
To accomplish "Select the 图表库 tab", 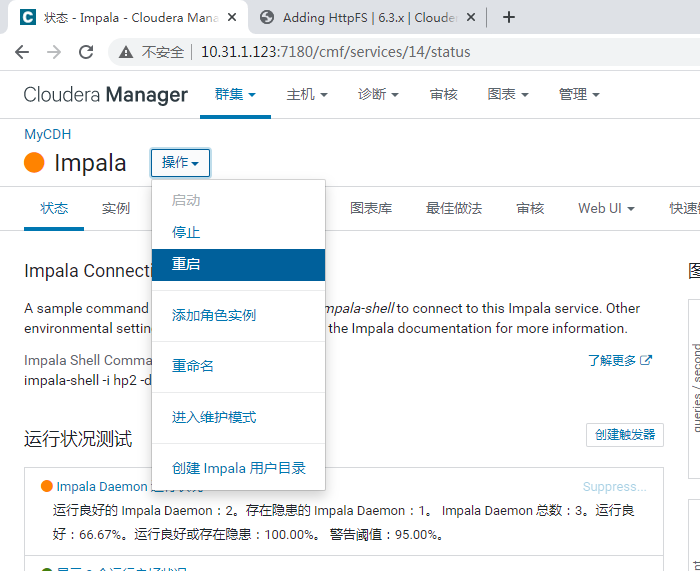I will 371,208.
